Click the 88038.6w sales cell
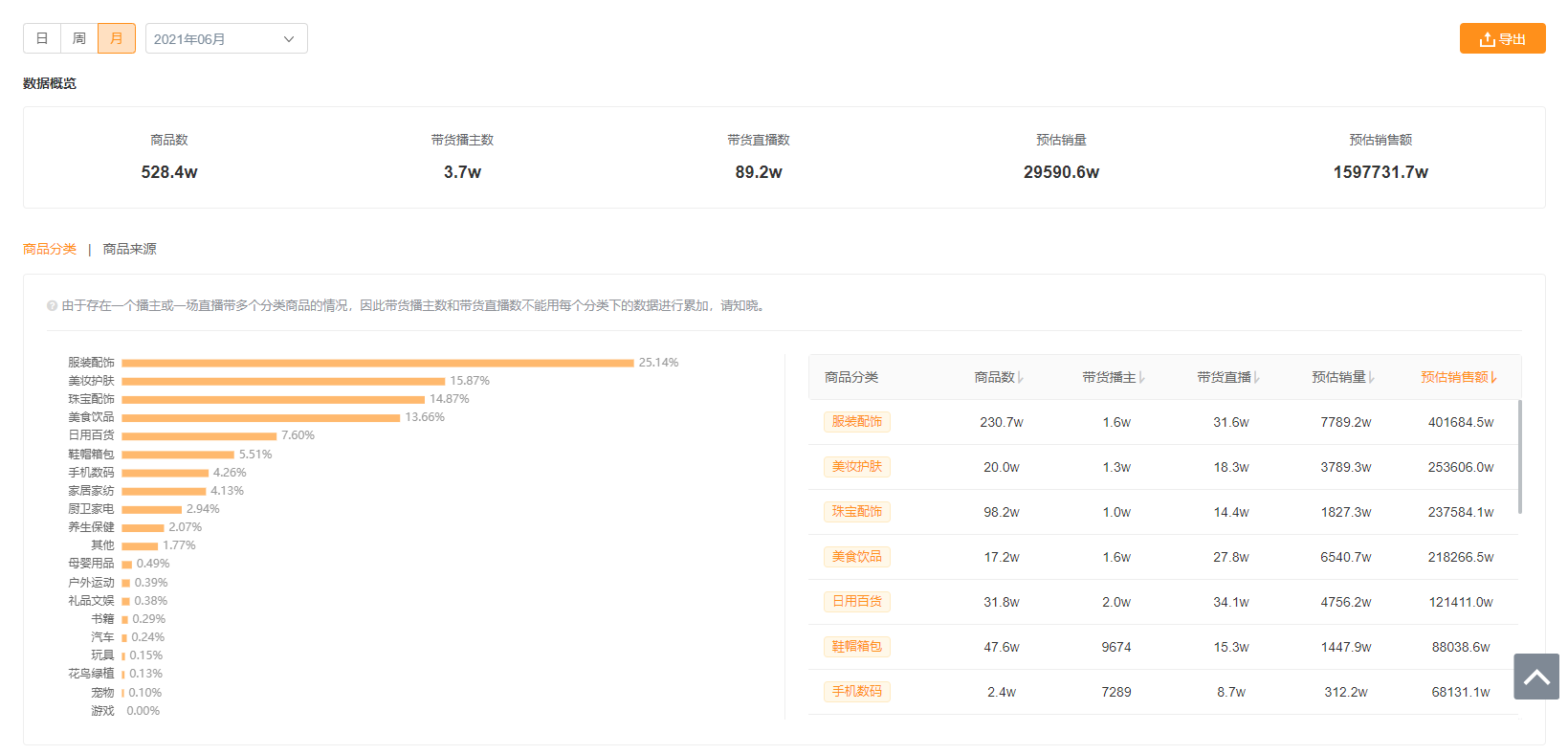The image size is (1568, 755). click(x=1461, y=647)
